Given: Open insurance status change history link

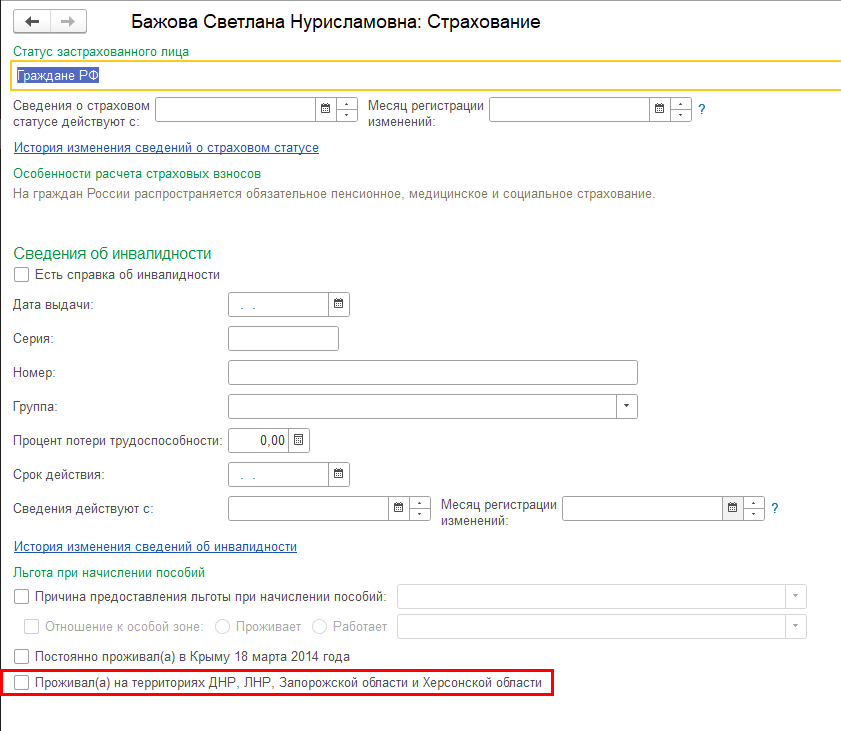Looking at the screenshot, I should [166, 148].
